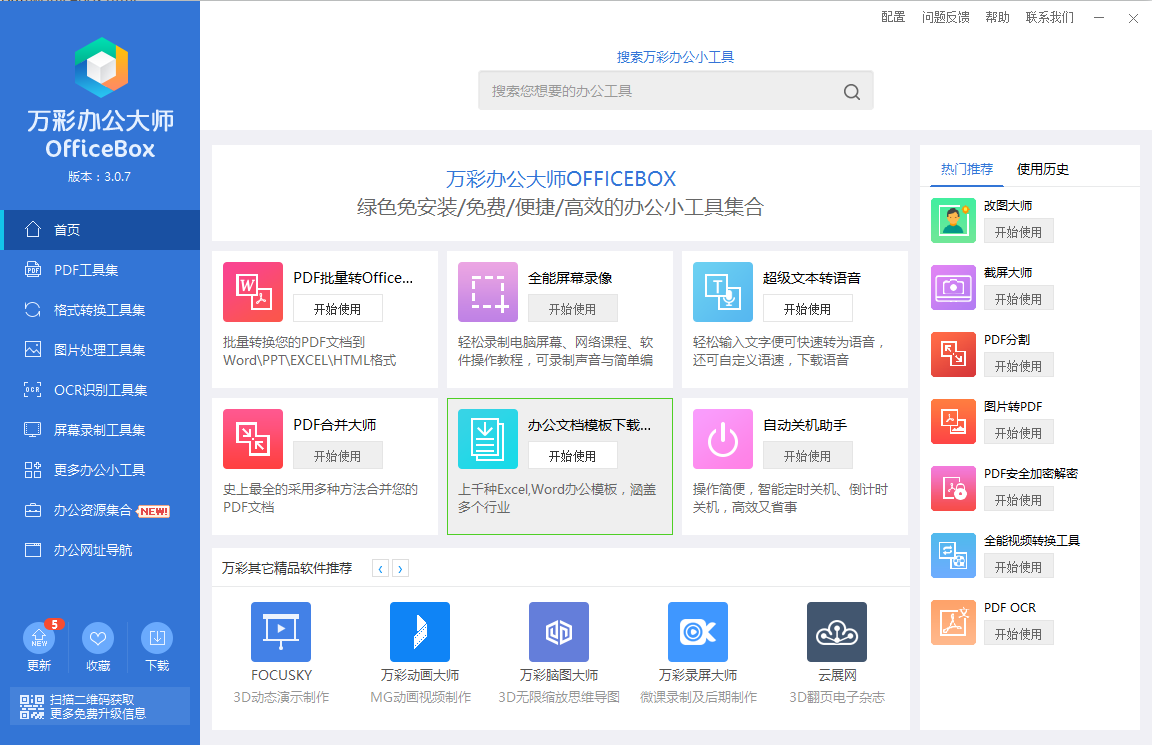Switch to the 热门推荐 tab
The height and width of the screenshot is (745, 1152).
click(966, 169)
